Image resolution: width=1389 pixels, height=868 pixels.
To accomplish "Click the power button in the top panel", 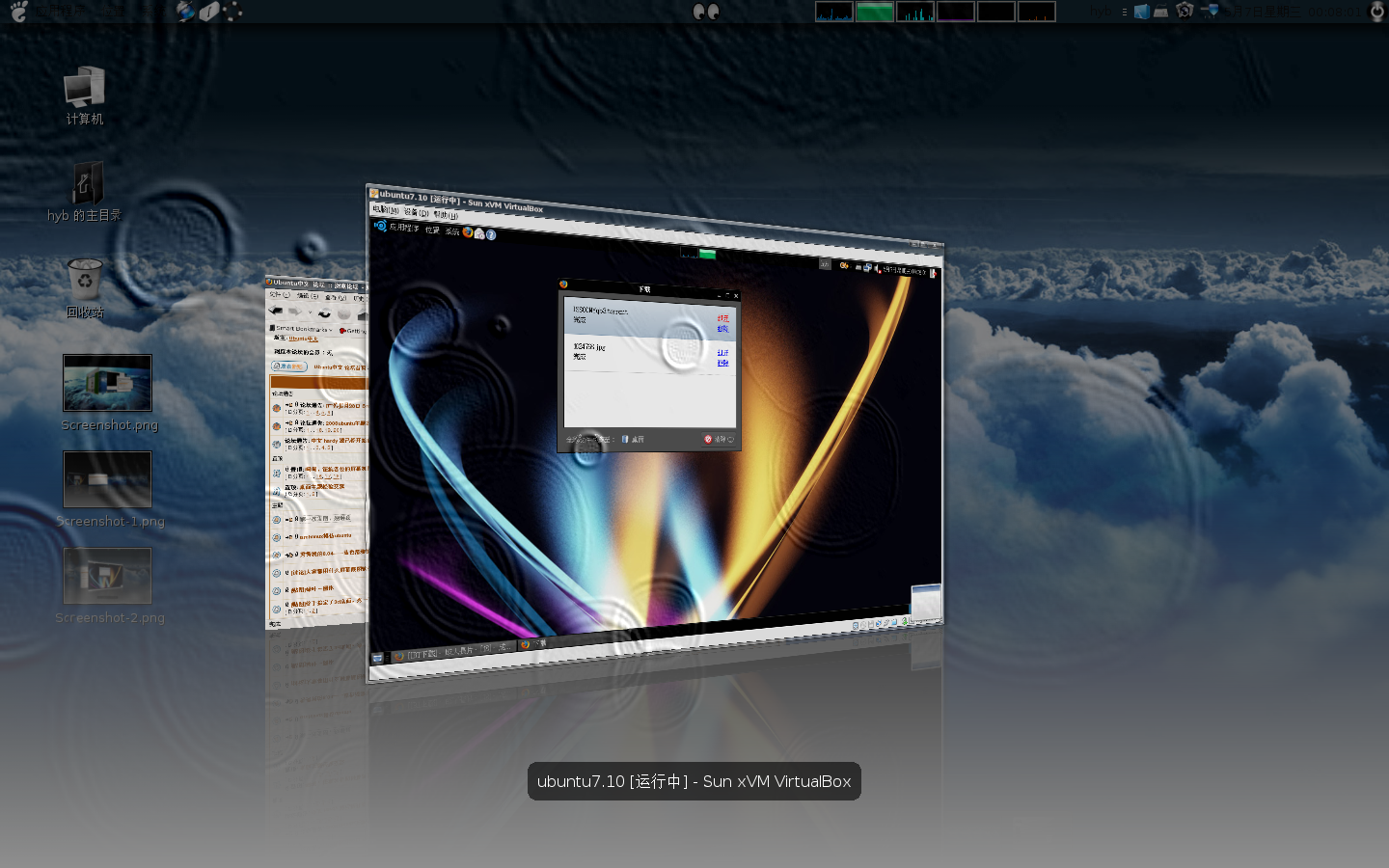I will click(x=1376, y=12).
